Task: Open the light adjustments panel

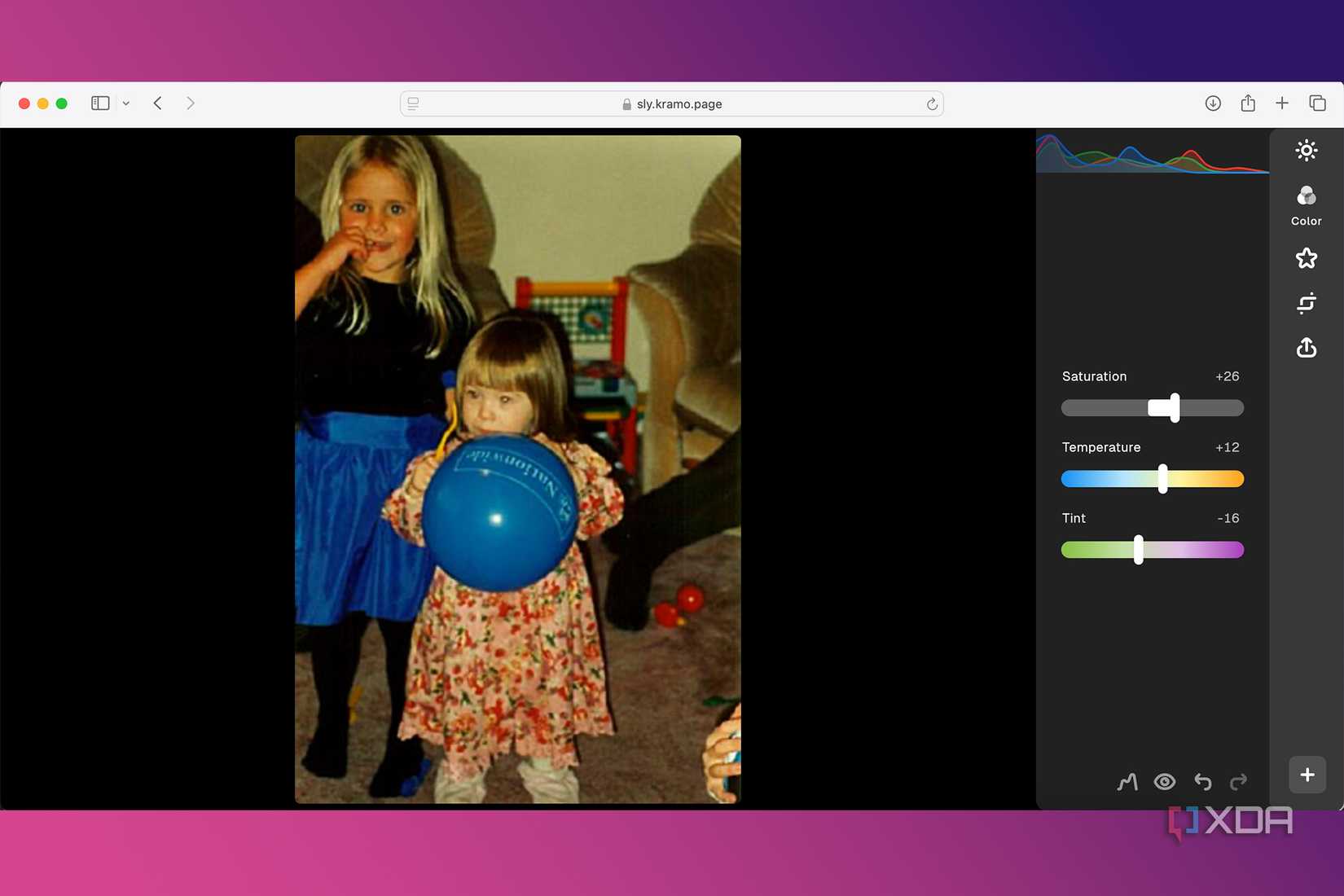Action: tap(1306, 150)
